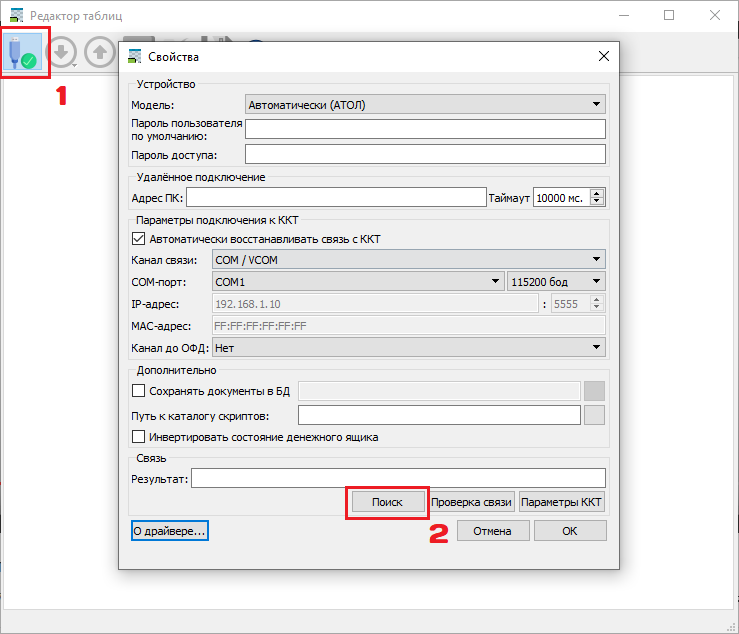Screen dimensions: 739x634
Task: Toggle automatic KKT connection restore checkbox
Action: pyautogui.click(x=139, y=239)
